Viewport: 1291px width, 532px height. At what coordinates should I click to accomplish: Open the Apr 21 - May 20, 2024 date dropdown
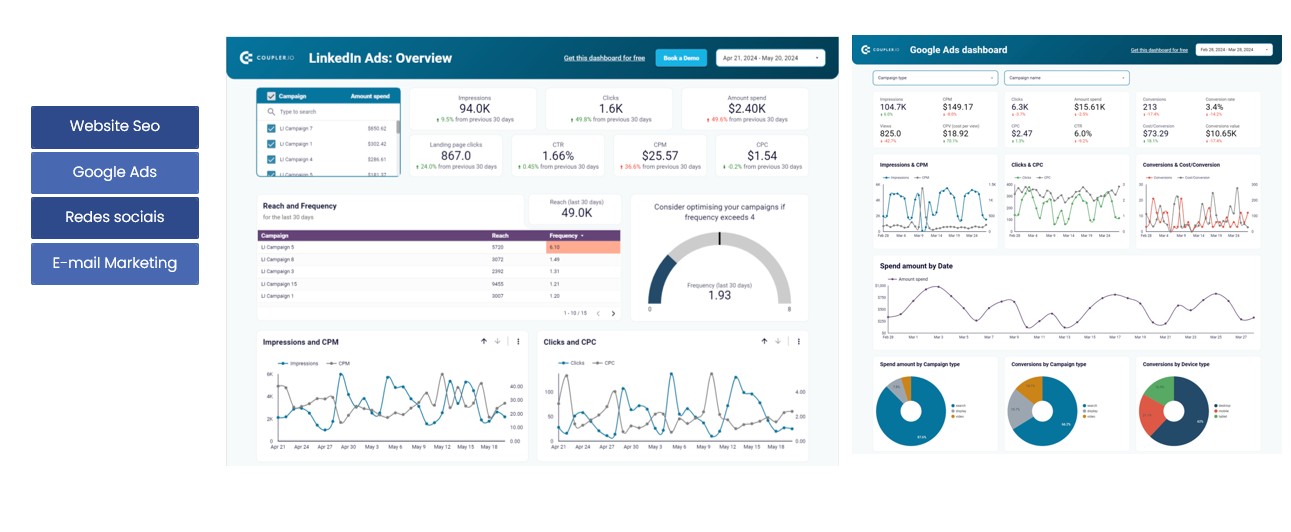click(770, 58)
